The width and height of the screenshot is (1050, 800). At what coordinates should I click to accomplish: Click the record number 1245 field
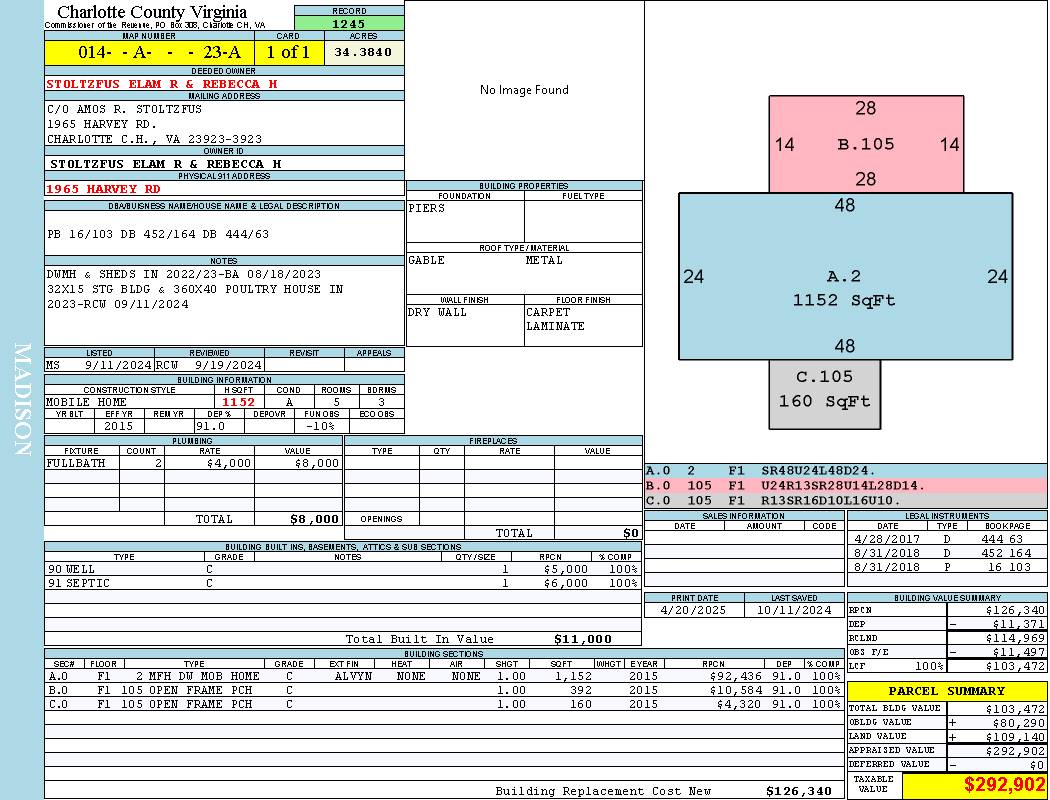pos(349,23)
